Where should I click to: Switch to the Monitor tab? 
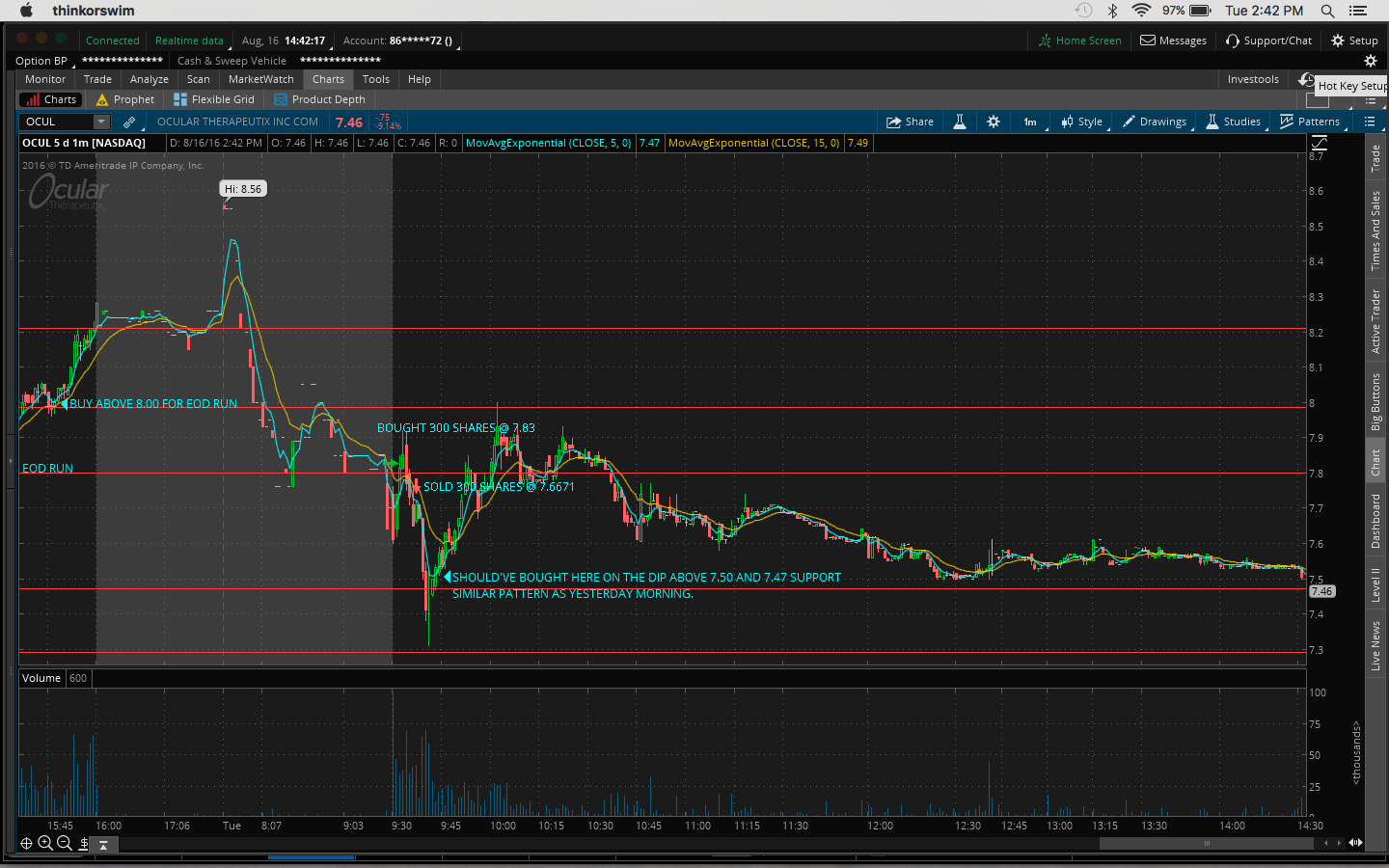[x=45, y=79]
